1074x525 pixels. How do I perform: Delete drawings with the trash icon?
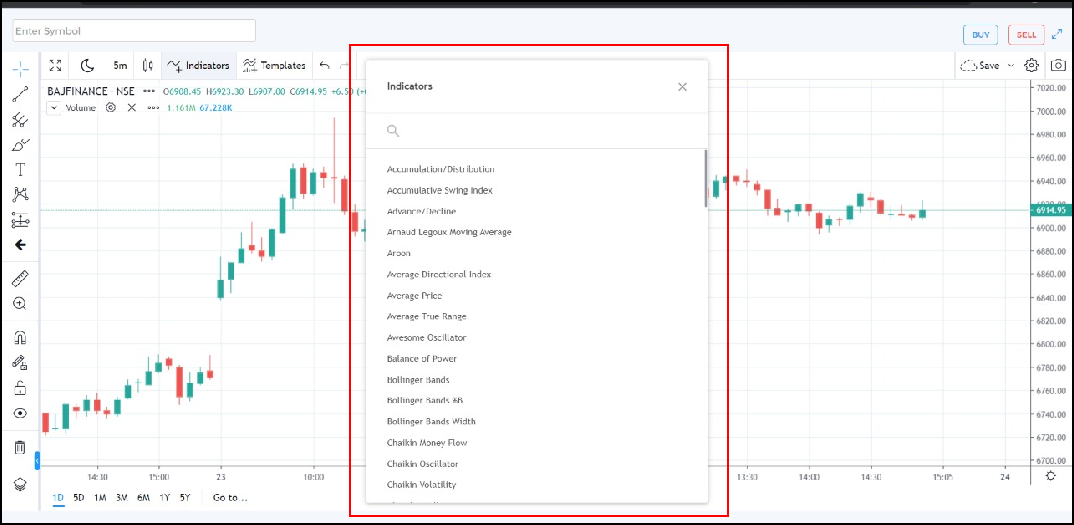point(20,447)
